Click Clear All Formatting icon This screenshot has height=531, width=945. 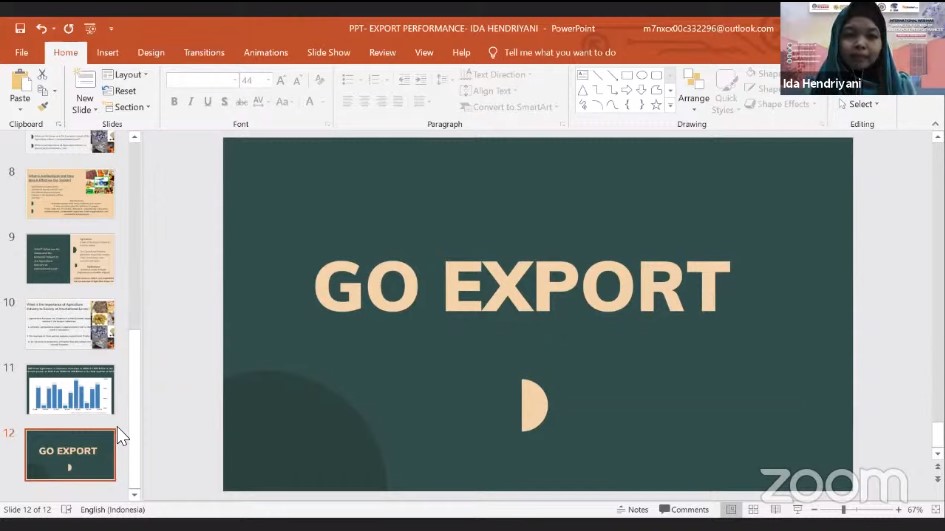(319, 80)
